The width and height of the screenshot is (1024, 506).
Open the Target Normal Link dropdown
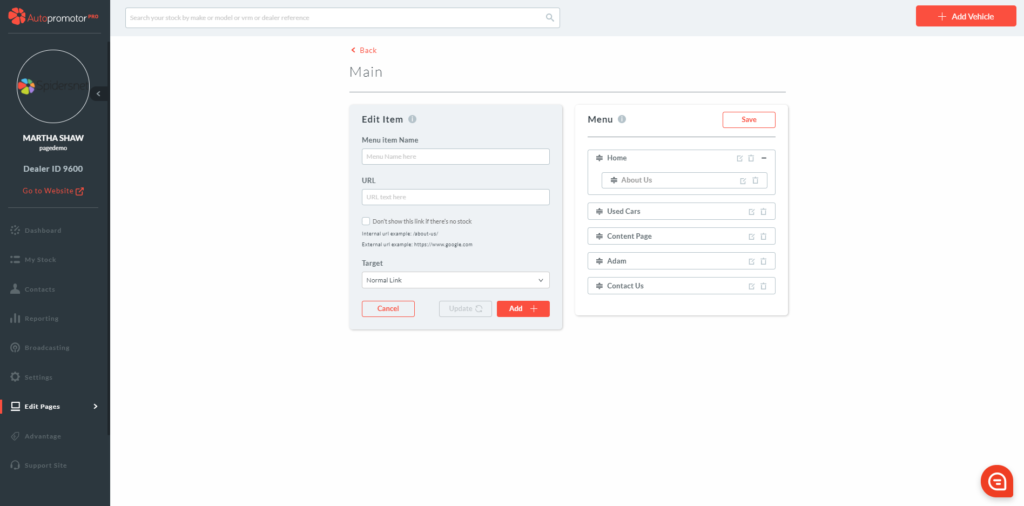[x=455, y=281]
